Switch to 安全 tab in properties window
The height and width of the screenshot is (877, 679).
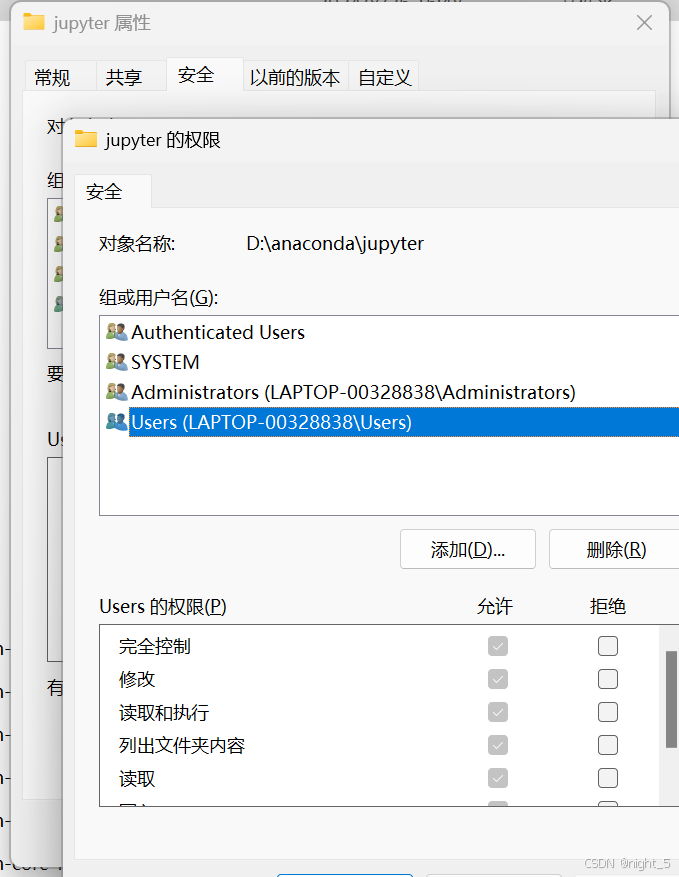[205, 74]
